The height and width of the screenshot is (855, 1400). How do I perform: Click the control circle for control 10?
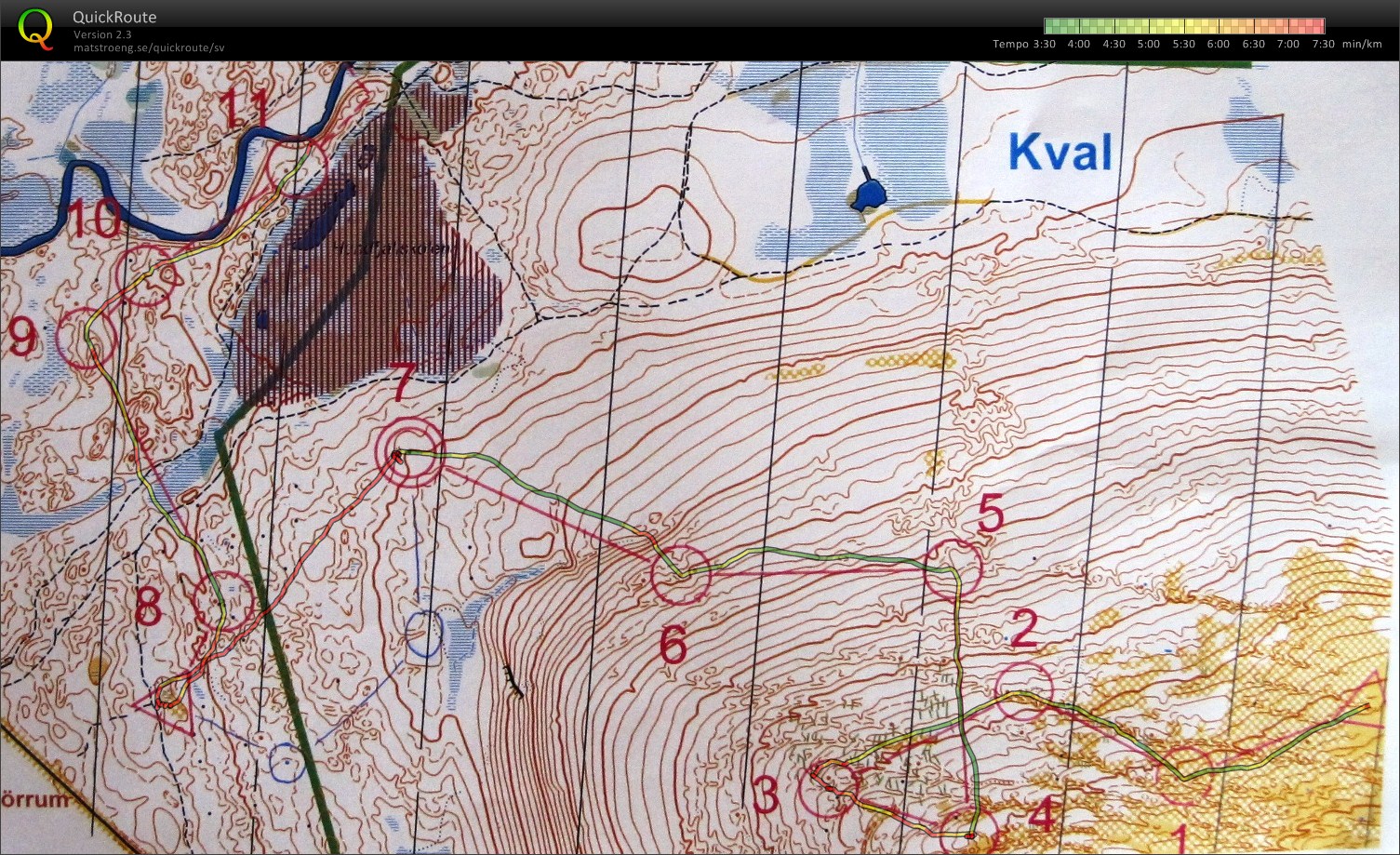coord(148,276)
